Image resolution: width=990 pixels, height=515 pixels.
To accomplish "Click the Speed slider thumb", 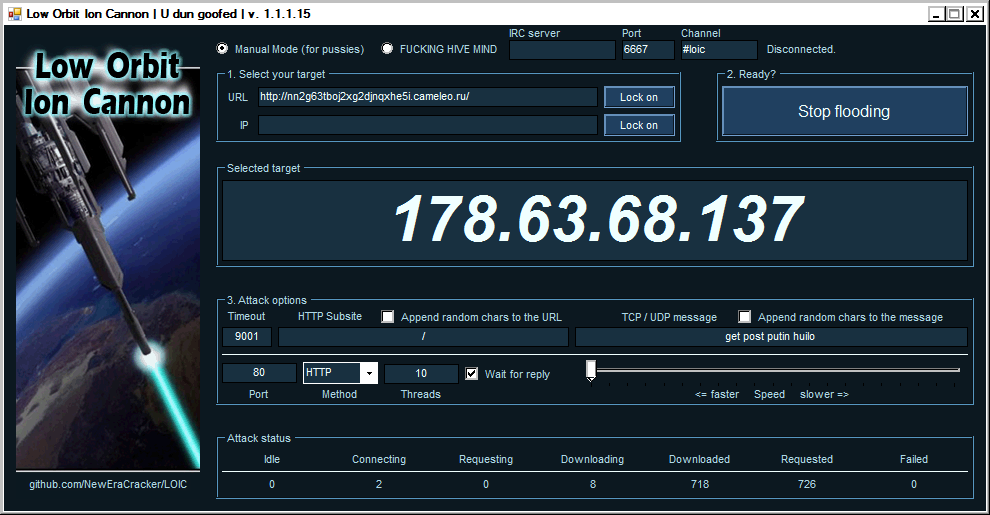I will [x=591, y=371].
